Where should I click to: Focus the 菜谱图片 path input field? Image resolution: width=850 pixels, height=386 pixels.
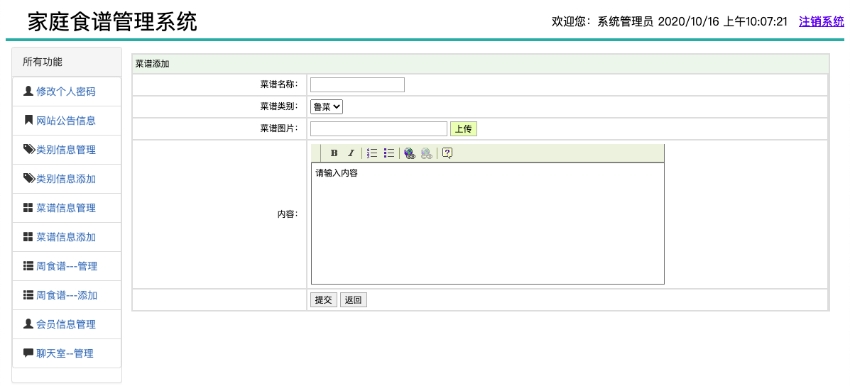click(378, 128)
